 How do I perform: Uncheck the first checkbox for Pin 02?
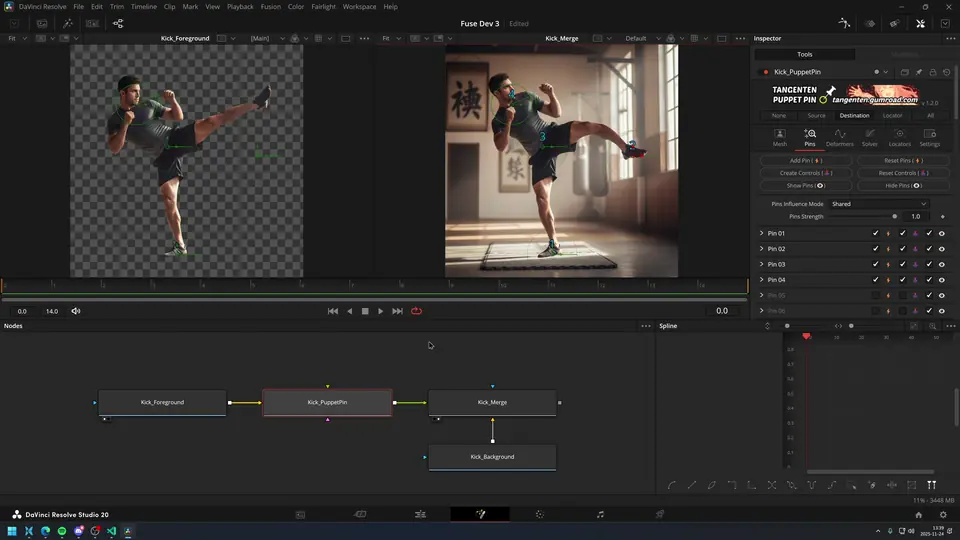tap(876, 249)
